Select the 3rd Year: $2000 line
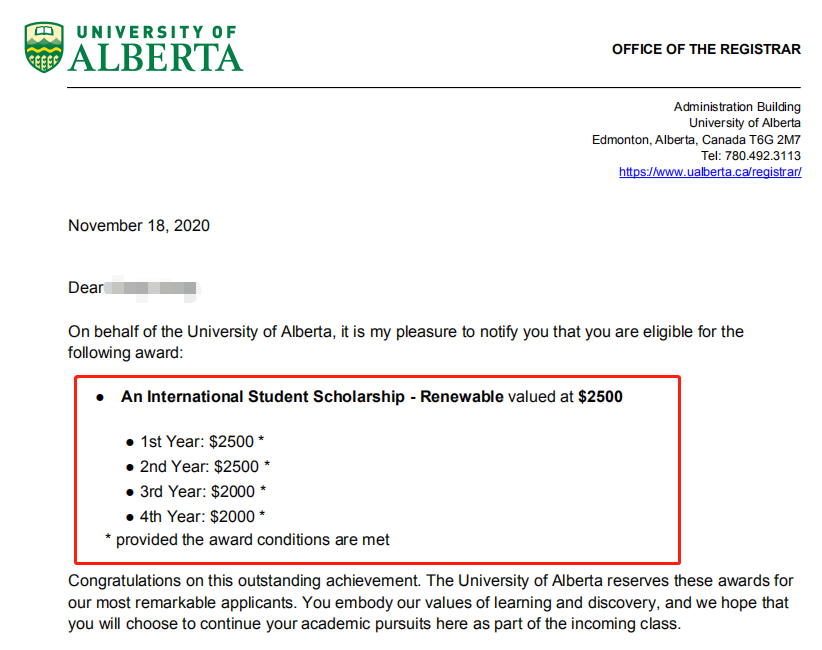Screen dimensions: 822x650 tap(203, 491)
